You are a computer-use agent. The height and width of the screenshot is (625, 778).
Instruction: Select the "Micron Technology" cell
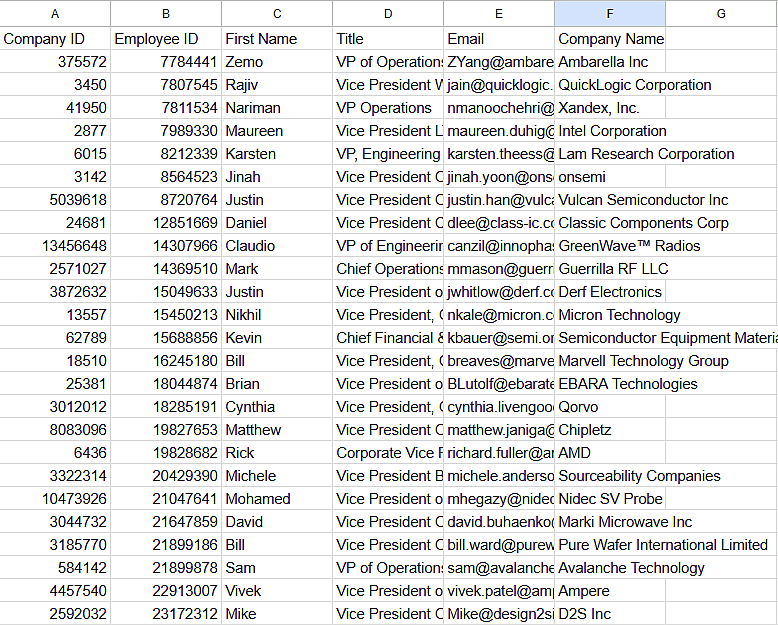pyautogui.click(x=610, y=315)
